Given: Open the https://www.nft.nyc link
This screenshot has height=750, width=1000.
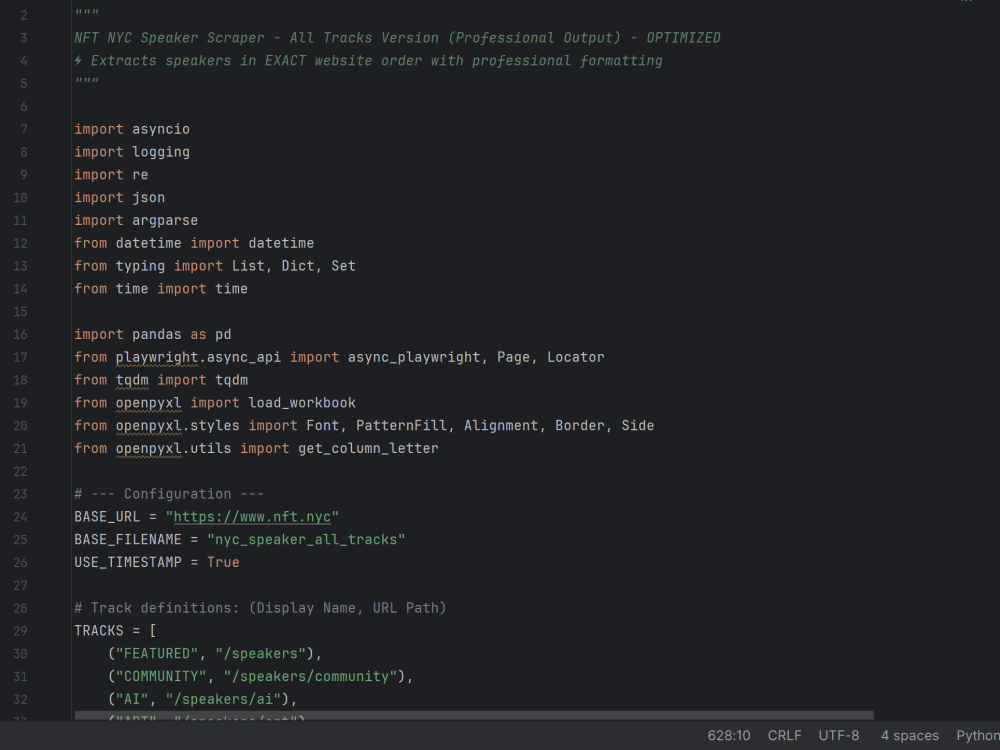Looking at the screenshot, I should pyautogui.click(x=252, y=517).
